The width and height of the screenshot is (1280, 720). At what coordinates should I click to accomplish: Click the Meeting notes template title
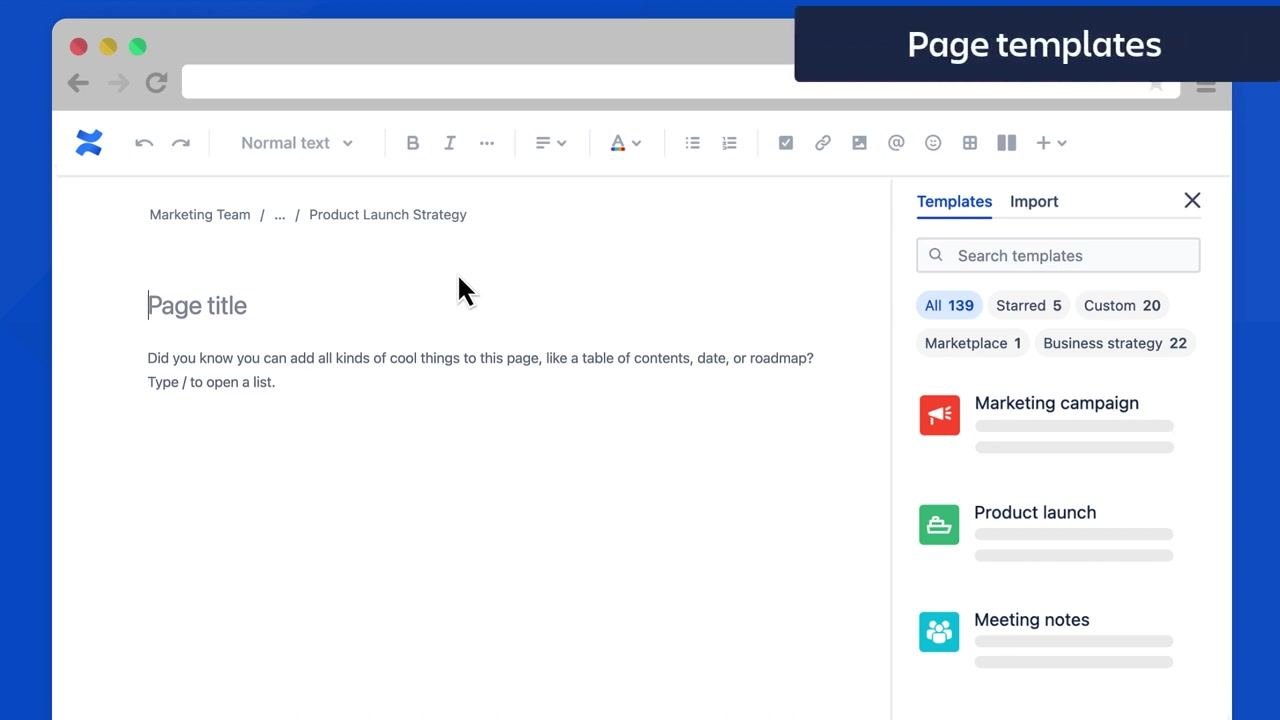[1032, 620]
